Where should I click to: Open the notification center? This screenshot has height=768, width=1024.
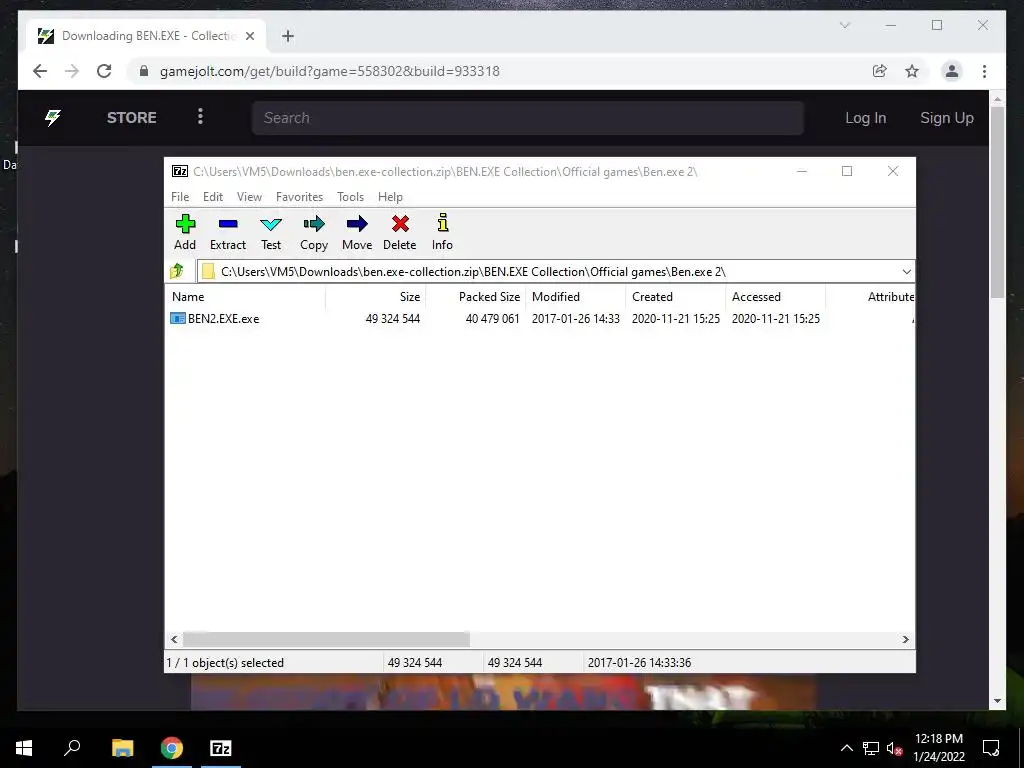tap(991, 748)
